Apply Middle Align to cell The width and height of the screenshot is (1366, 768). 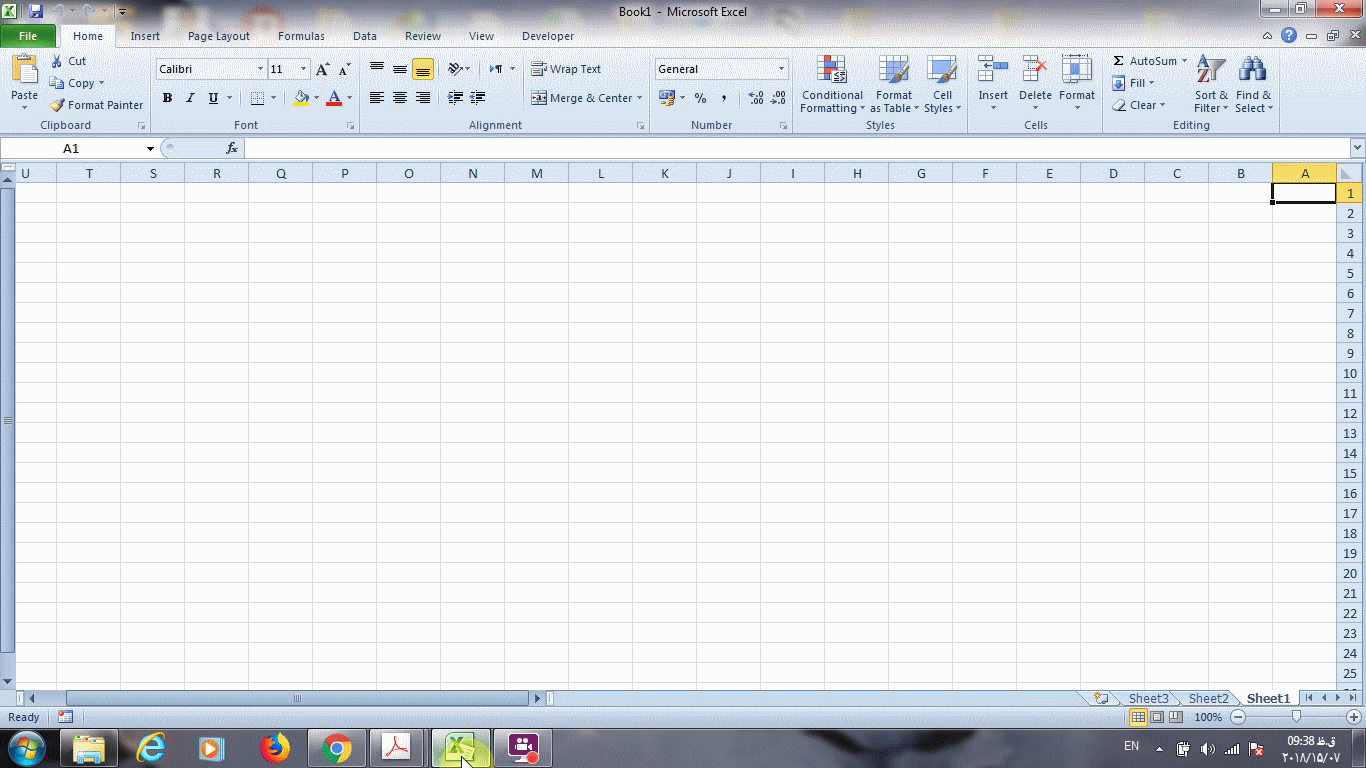[x=400, y=69]
